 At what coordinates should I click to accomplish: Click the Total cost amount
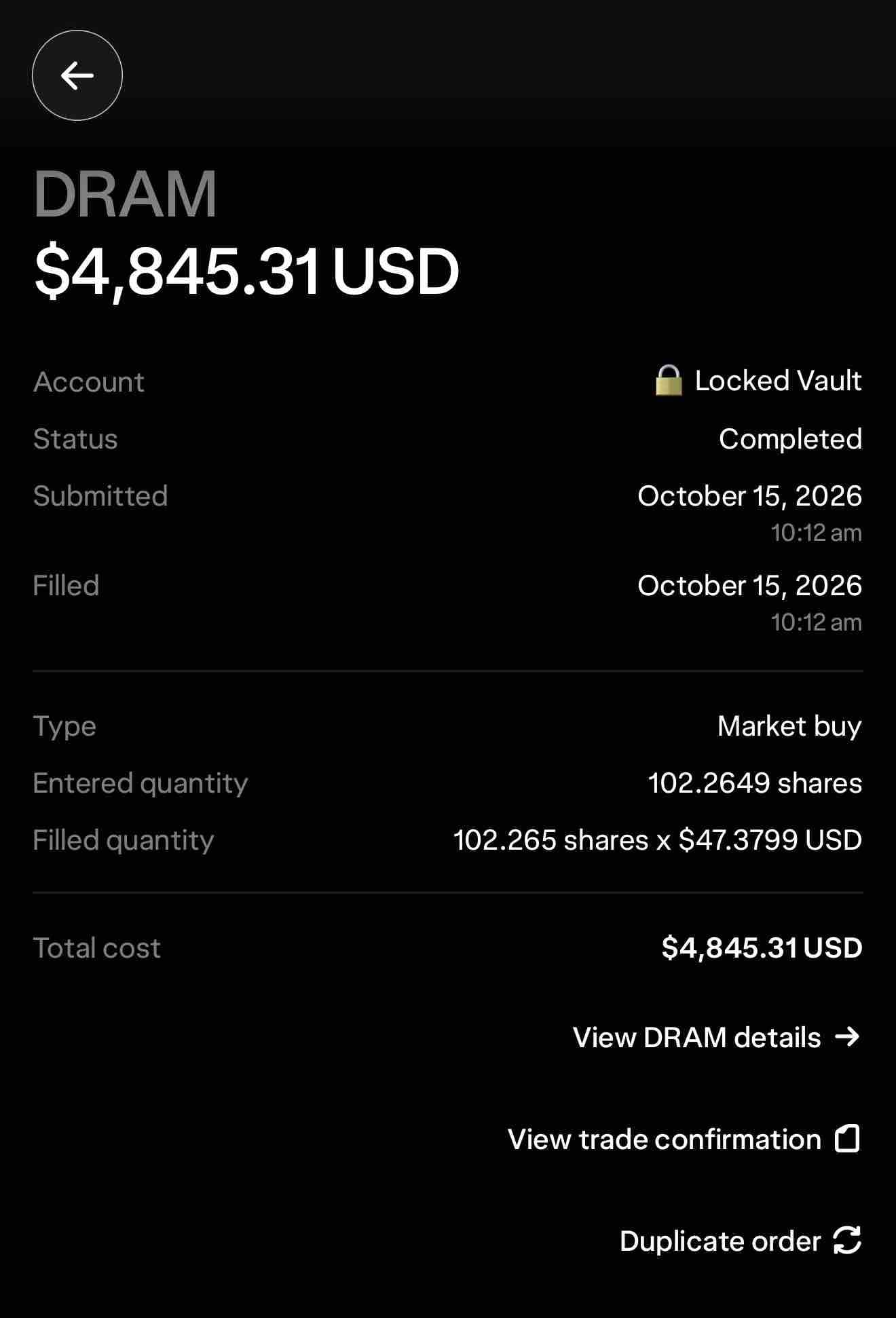[762, 947]
